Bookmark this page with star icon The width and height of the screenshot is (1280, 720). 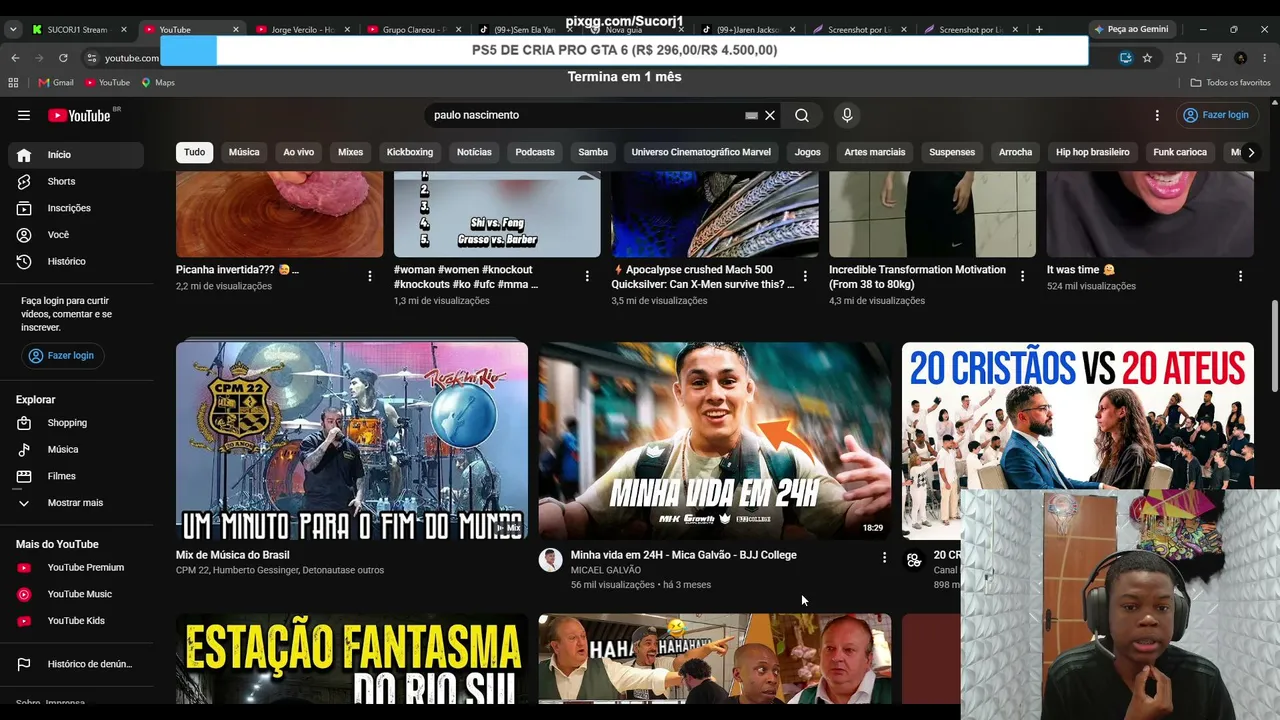(x=1147, y=58)
